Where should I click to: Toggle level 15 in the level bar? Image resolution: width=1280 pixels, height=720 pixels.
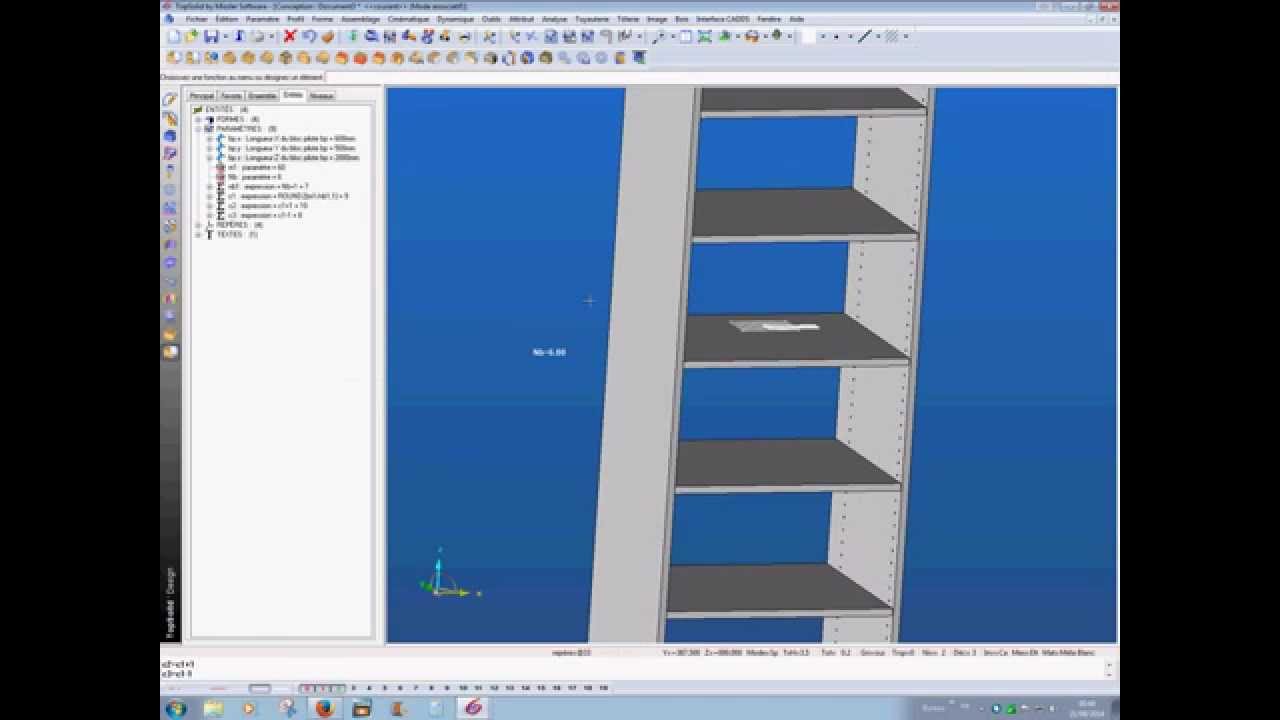541,688
